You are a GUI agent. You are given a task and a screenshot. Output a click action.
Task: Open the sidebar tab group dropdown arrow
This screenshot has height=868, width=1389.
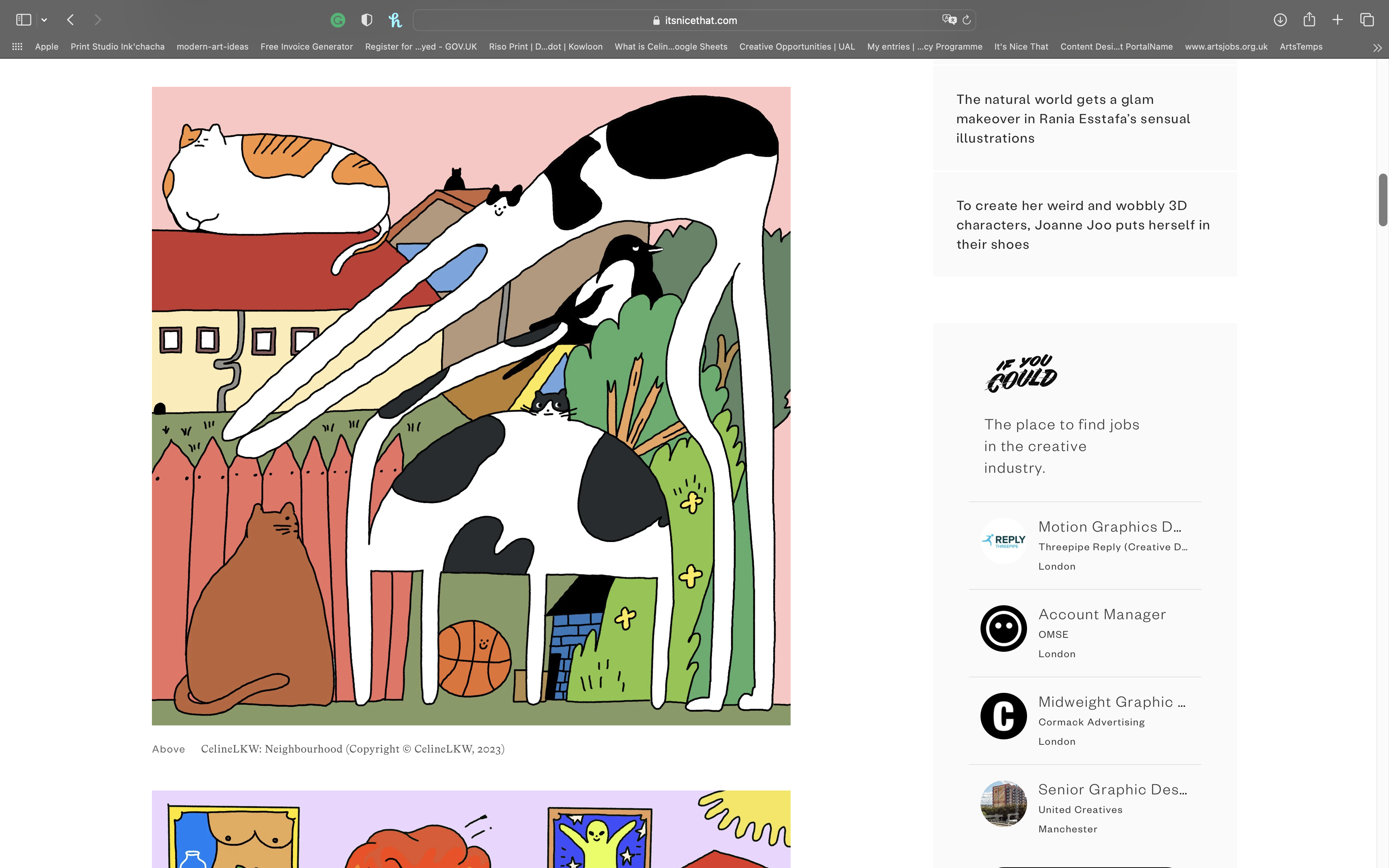coord(44,20)
